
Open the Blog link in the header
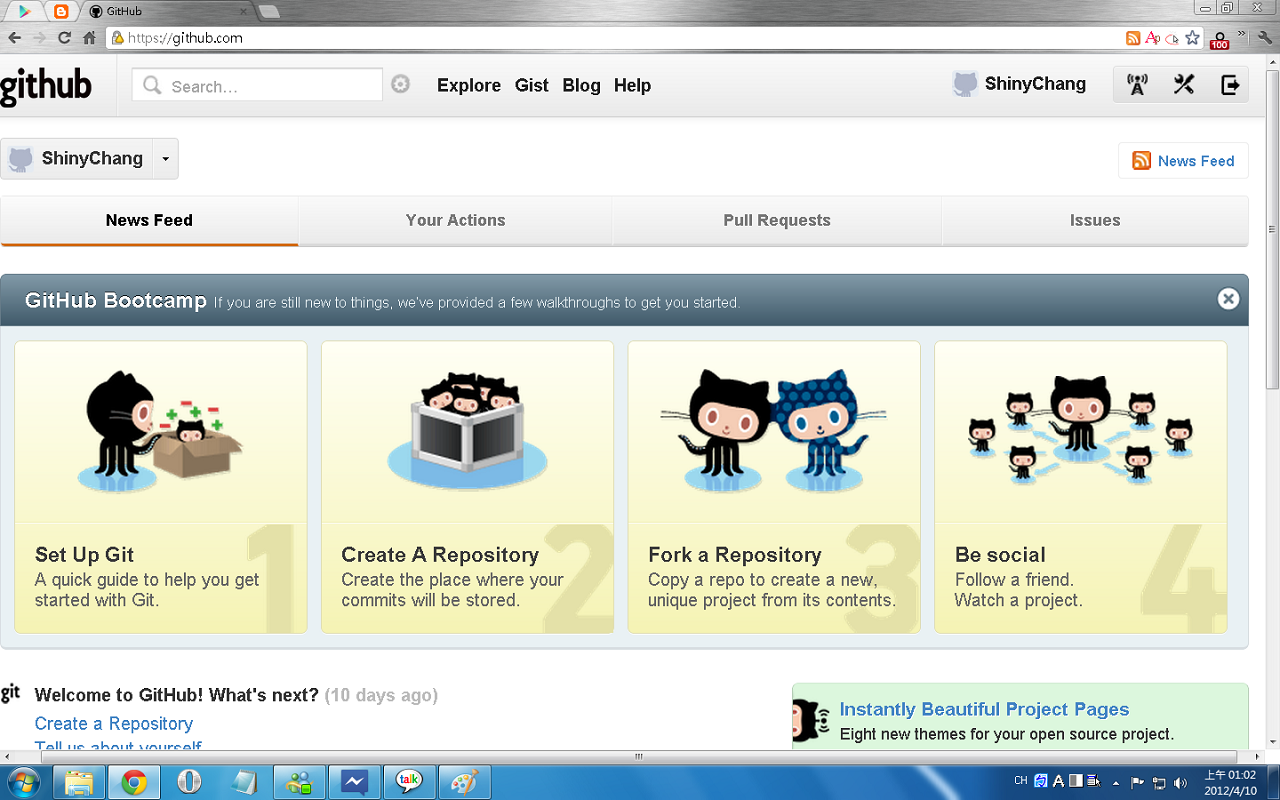pos(581,85)
